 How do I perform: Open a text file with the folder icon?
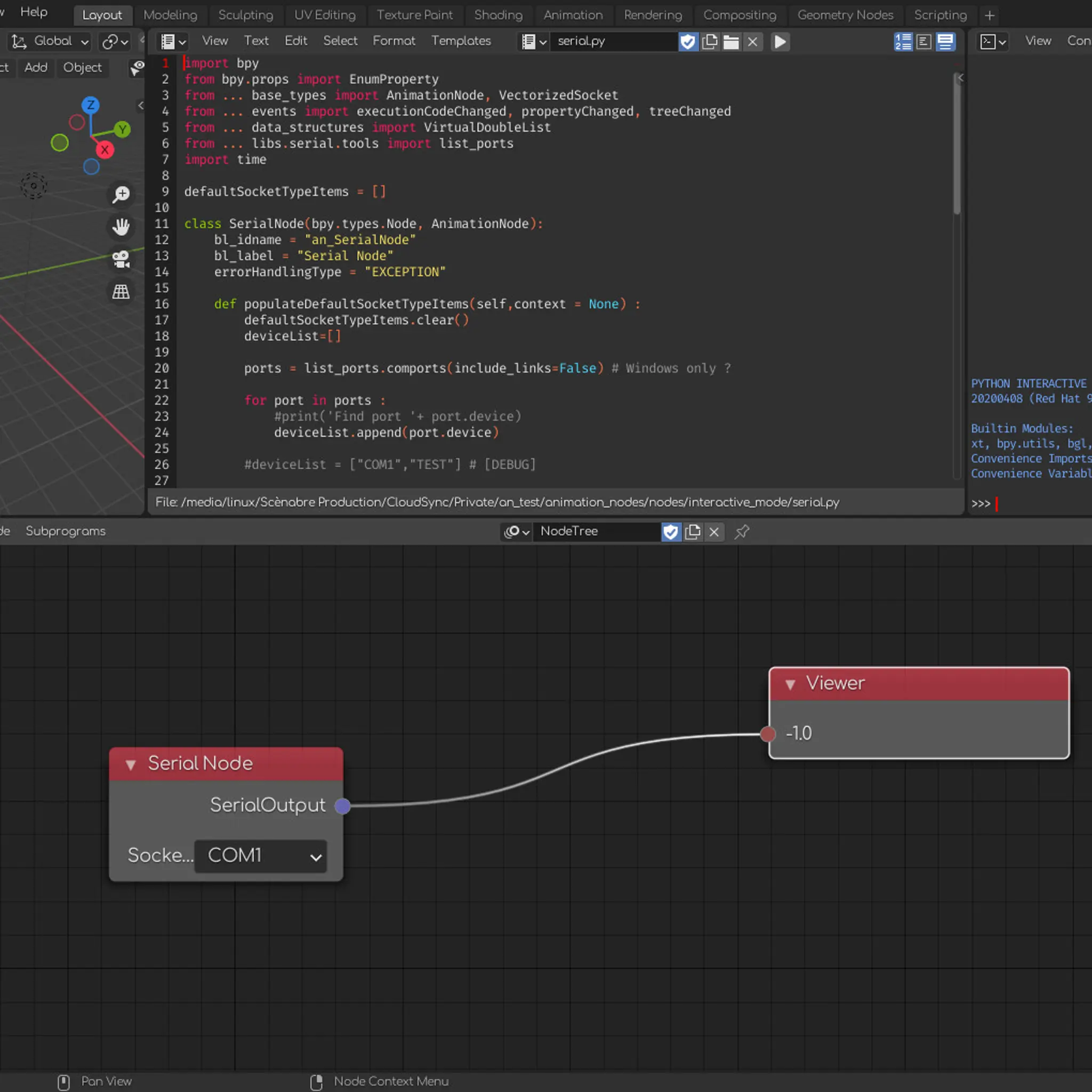click(731, 41)
